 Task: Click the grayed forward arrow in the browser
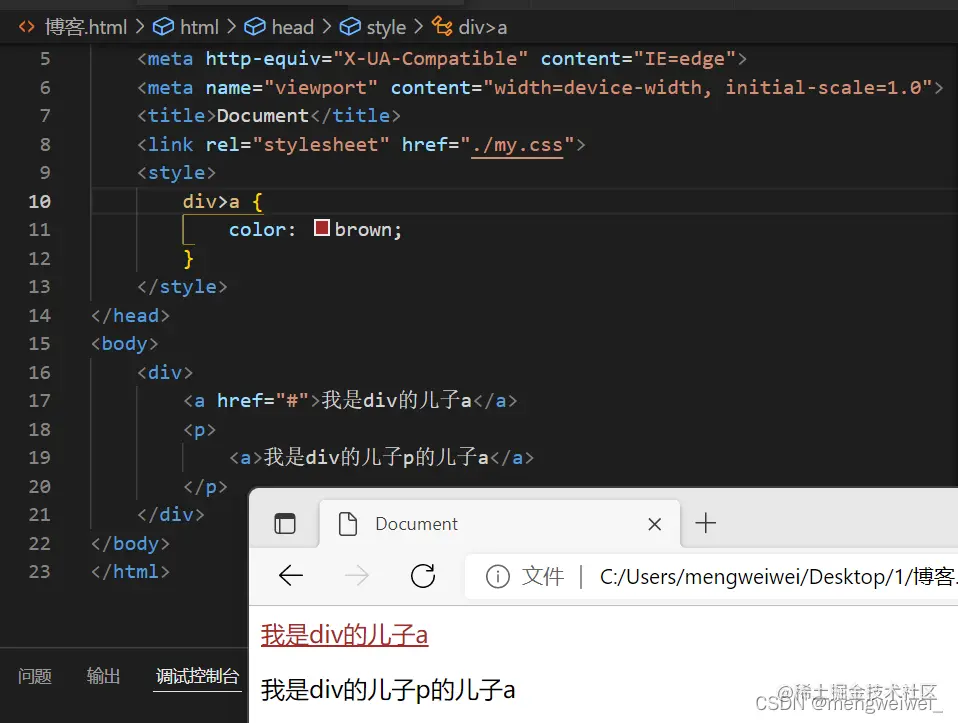click(357, 575)
